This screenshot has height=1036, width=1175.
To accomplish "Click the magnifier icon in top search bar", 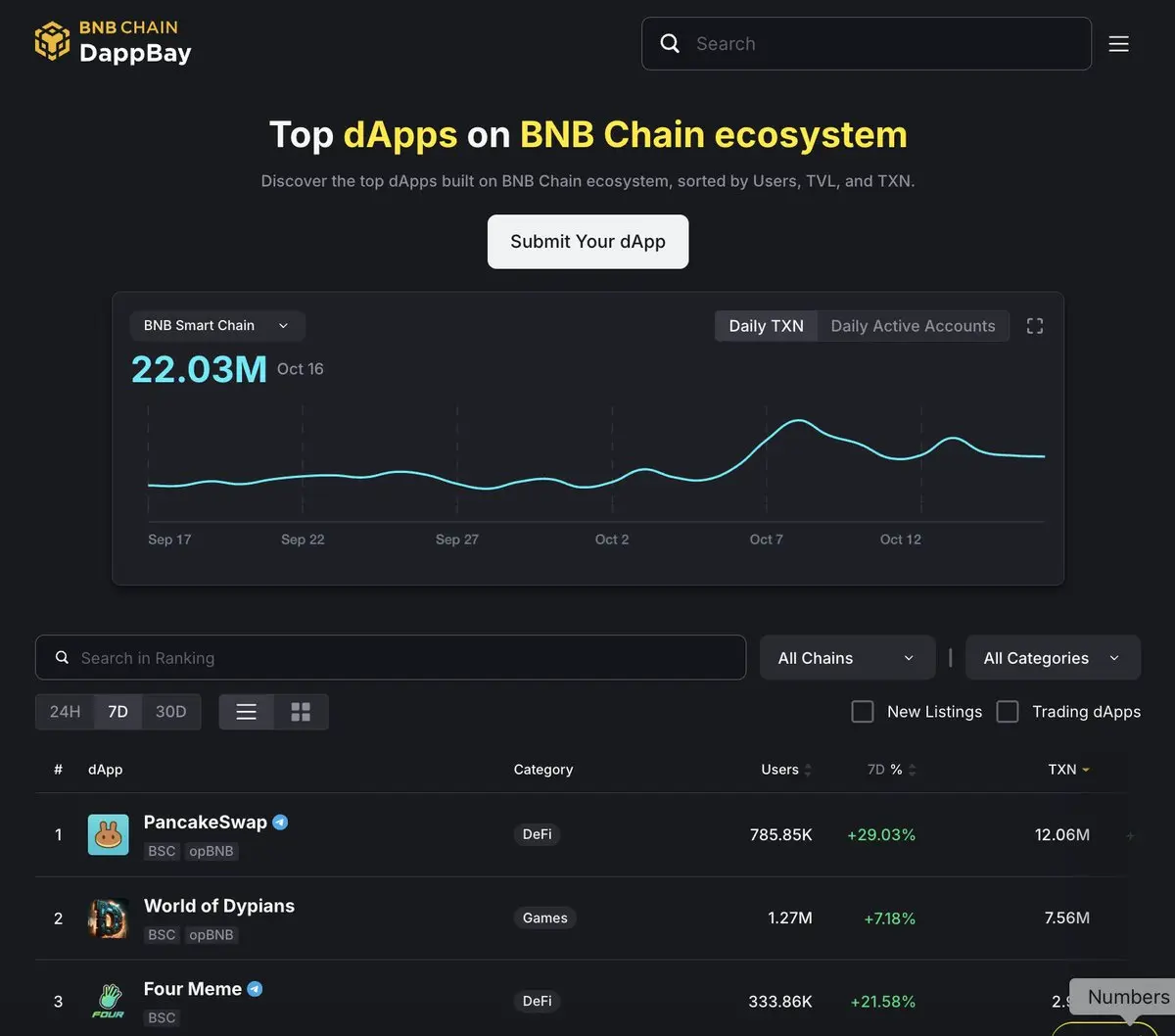I will click(x=670, y=43).
